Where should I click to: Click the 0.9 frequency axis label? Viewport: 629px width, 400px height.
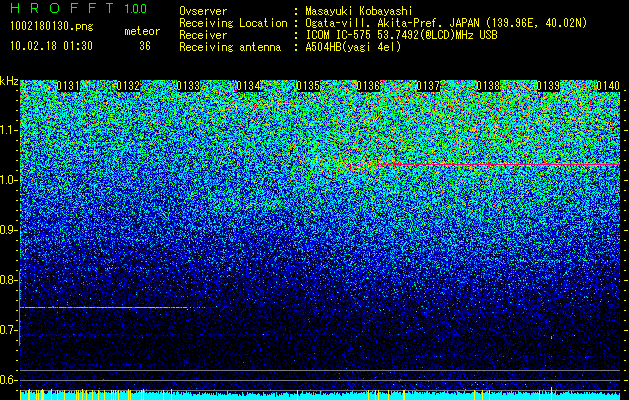click(x=8, y=230)
